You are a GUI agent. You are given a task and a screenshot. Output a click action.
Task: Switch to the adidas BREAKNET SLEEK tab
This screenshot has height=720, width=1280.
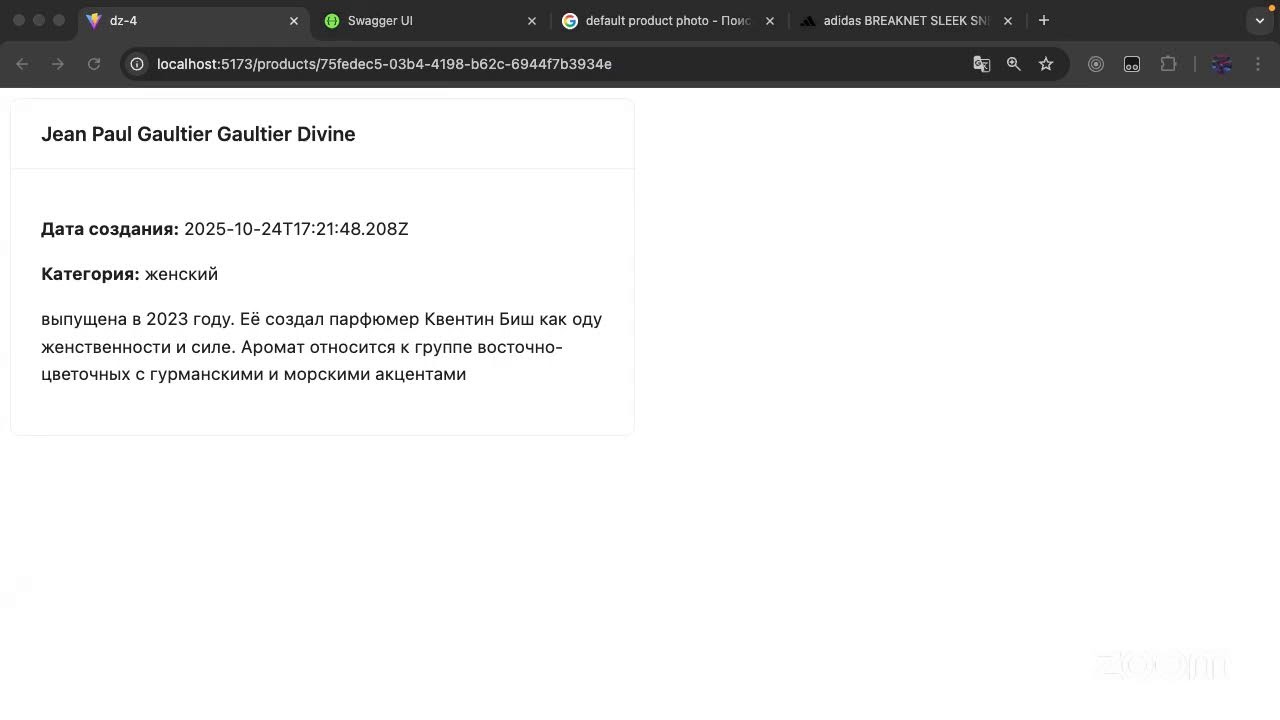907,21
